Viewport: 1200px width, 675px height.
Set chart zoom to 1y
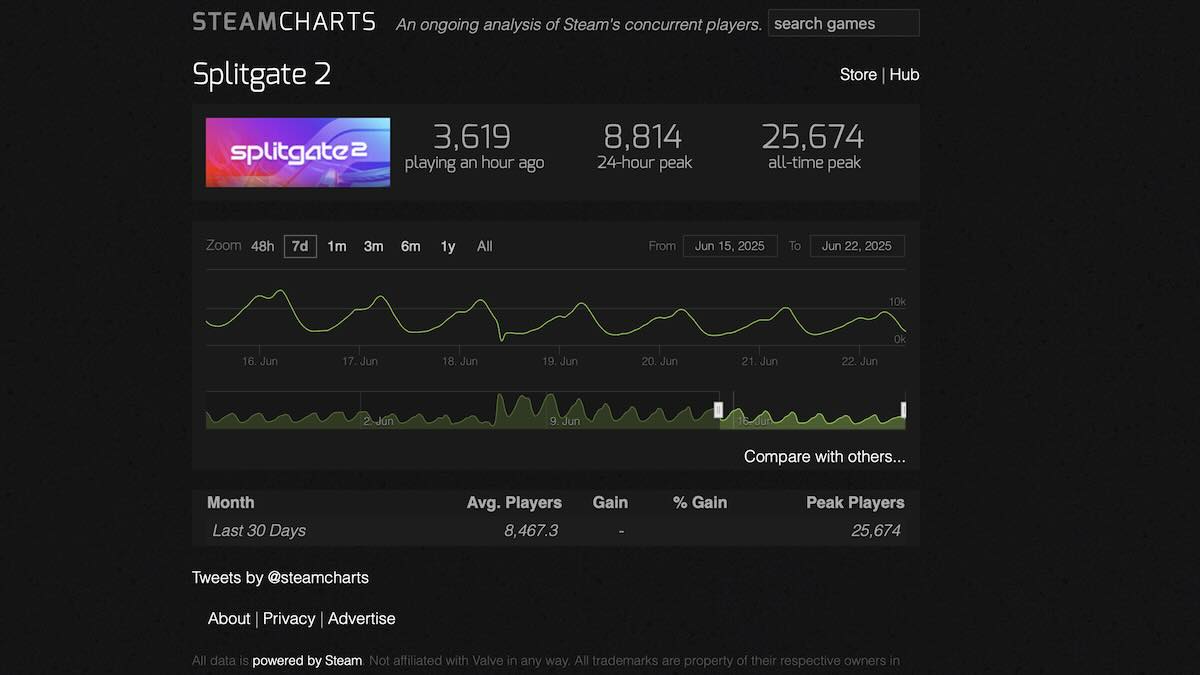point(447,246)
